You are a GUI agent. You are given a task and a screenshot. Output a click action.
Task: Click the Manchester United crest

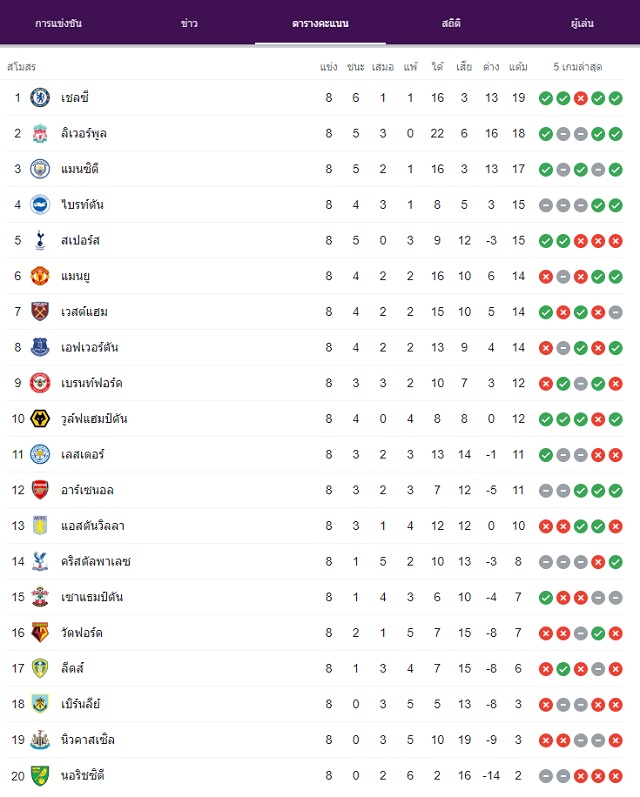point(40,276)
